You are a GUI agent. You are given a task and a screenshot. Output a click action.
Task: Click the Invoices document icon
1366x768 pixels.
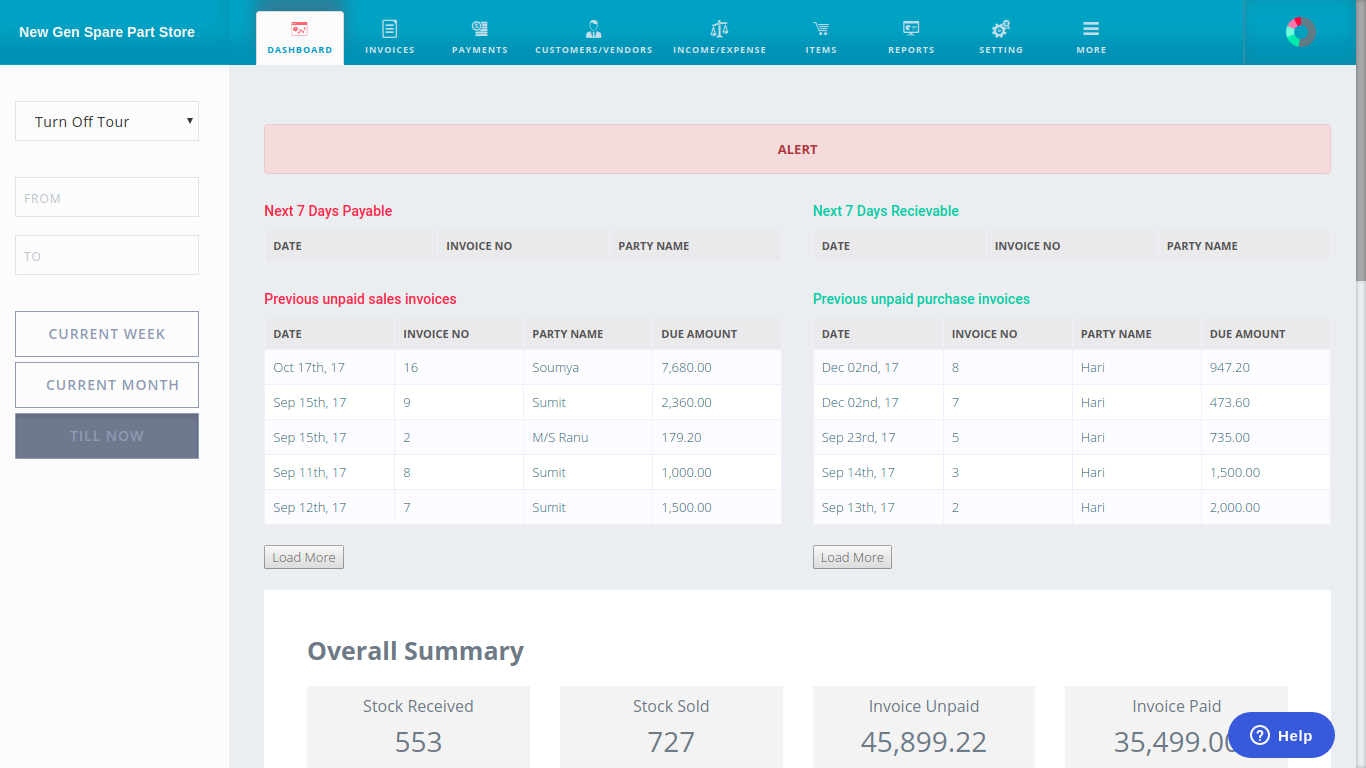coord(390,29)
